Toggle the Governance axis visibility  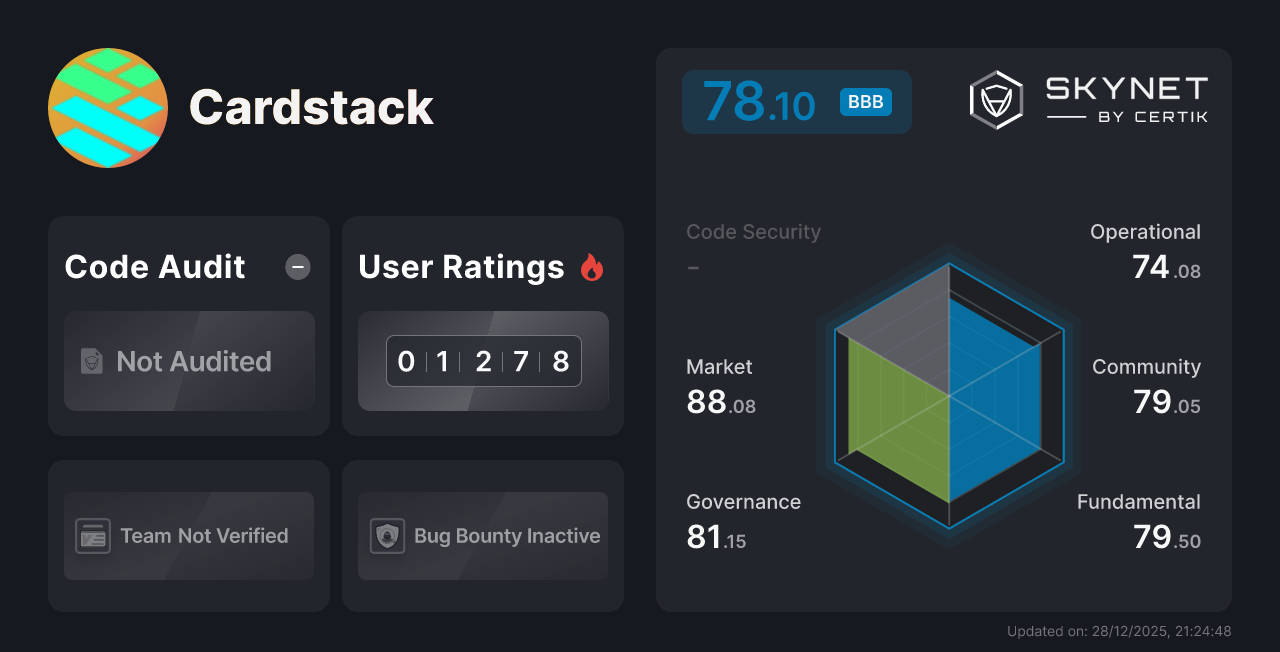click(x=743, y=501)
